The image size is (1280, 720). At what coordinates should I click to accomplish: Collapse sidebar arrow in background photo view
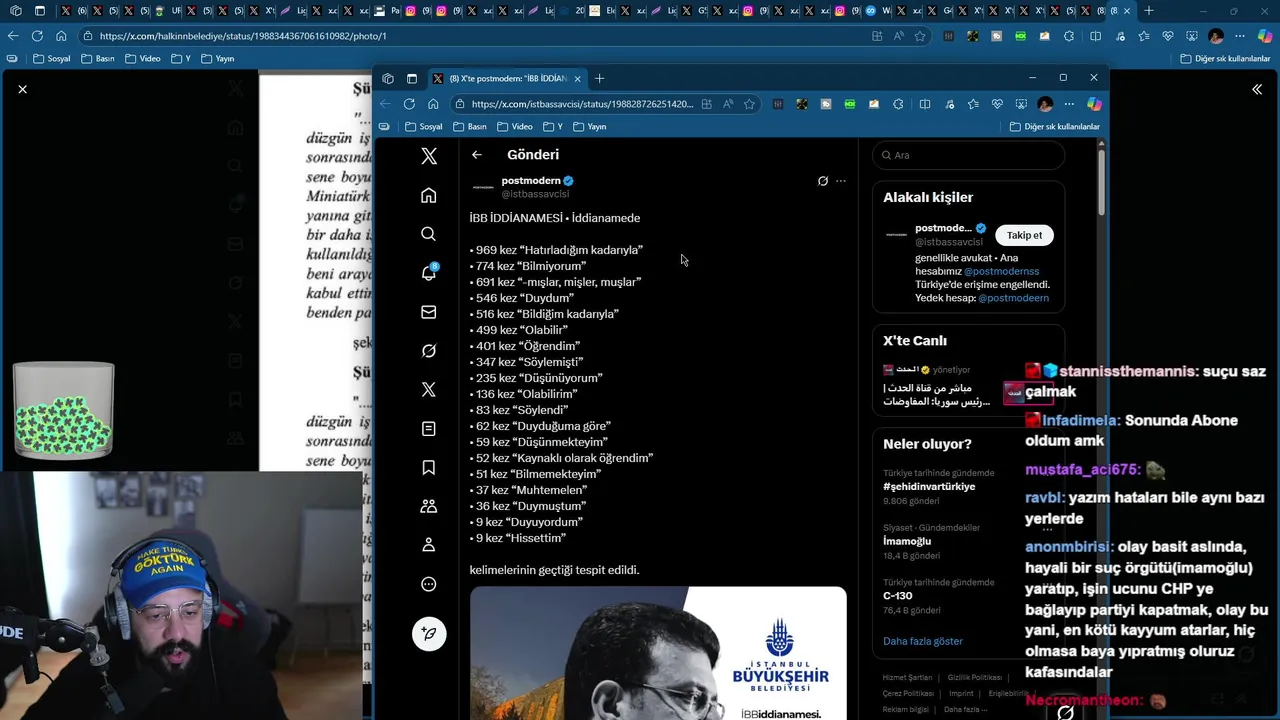tap(1257, 89)
